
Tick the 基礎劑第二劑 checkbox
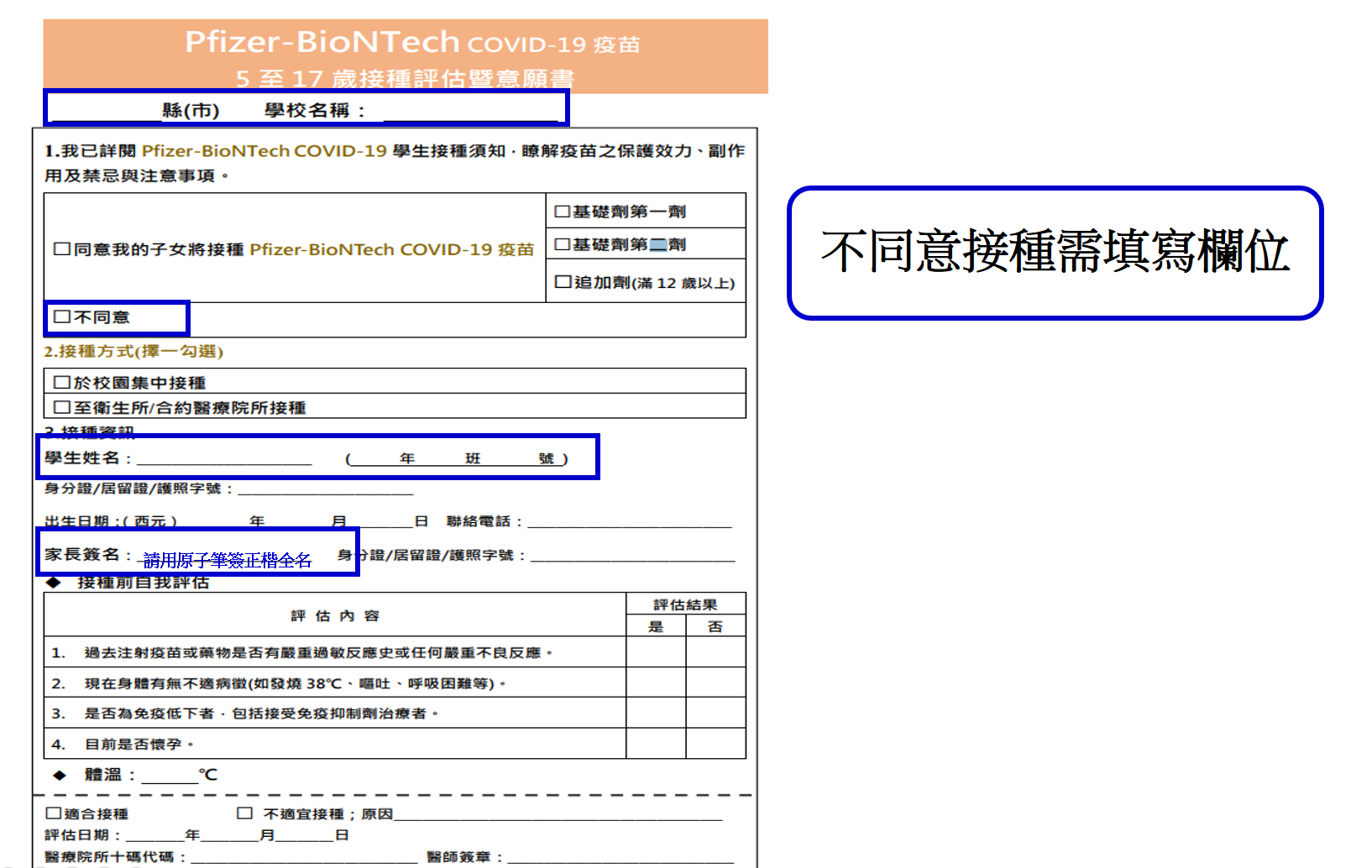click(x=563, y=244)
